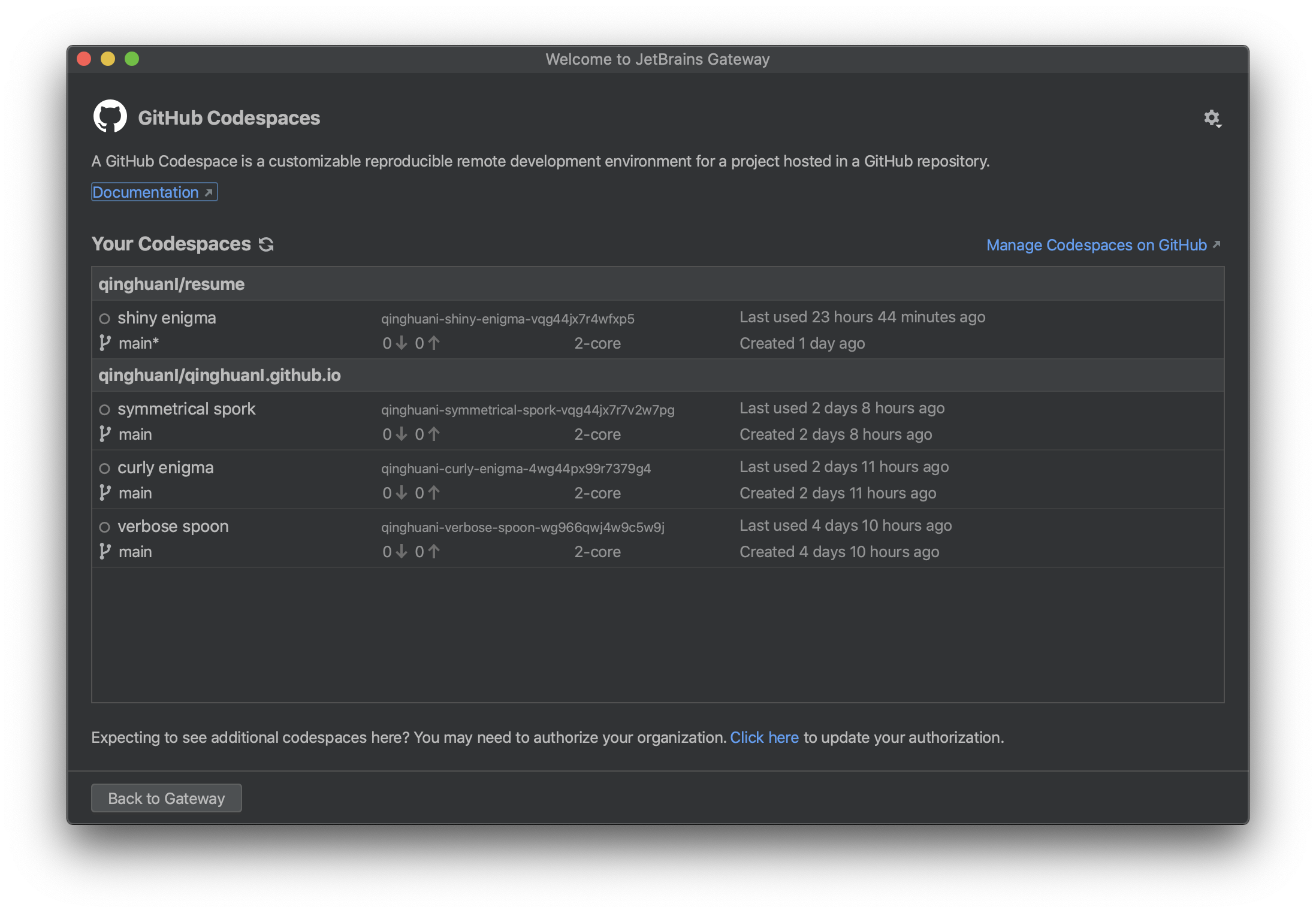
Task: Open the Documentation link
Action: [147, 192]
